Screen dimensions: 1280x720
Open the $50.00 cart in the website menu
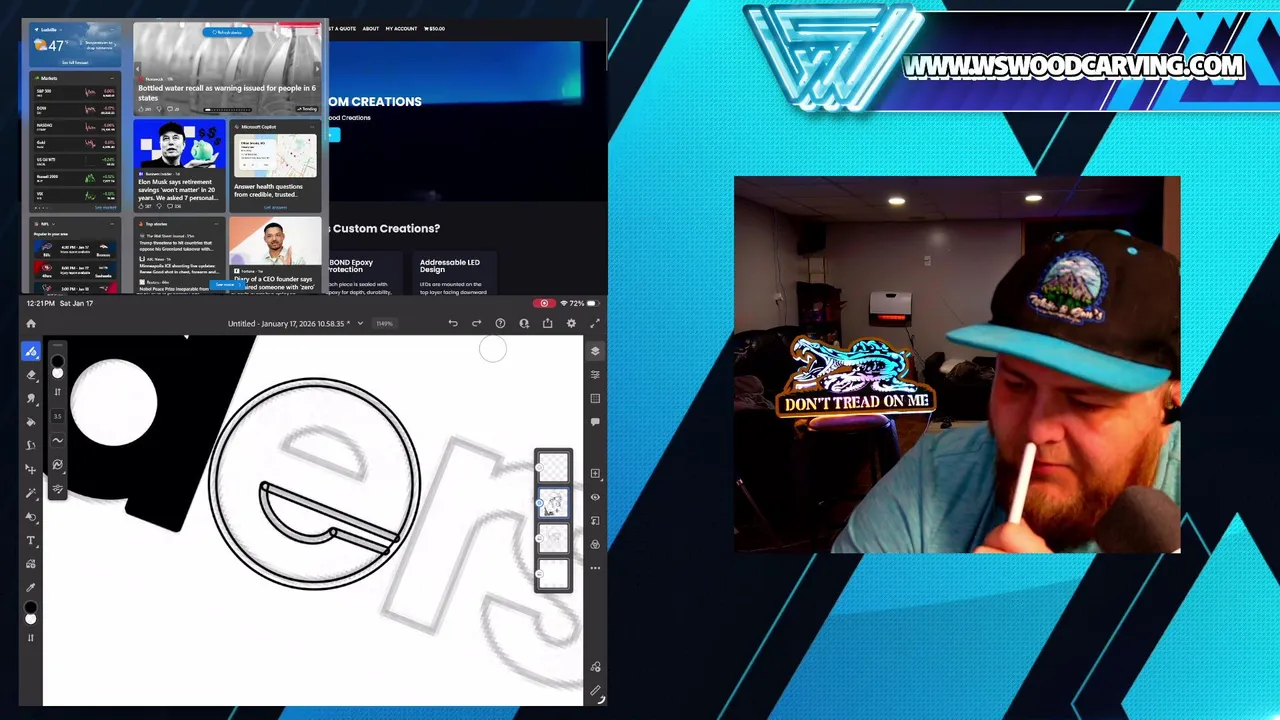pos(435,28)
